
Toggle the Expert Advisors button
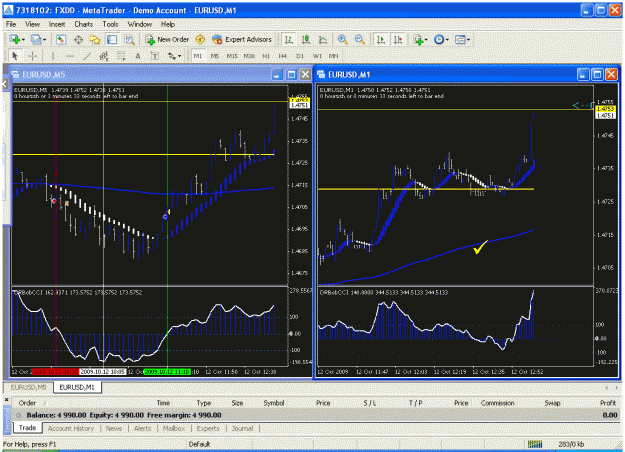point(242,39)
